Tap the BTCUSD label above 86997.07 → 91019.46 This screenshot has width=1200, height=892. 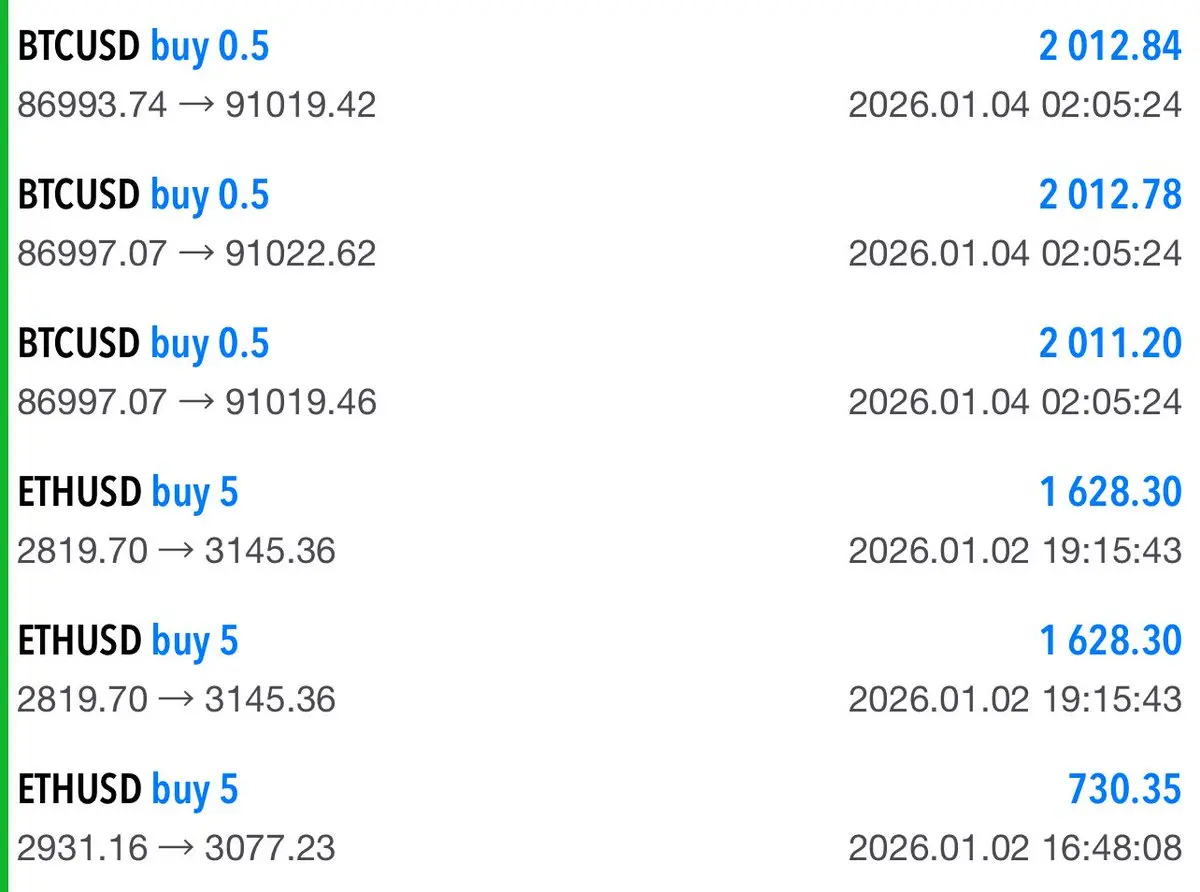[78, 343]
